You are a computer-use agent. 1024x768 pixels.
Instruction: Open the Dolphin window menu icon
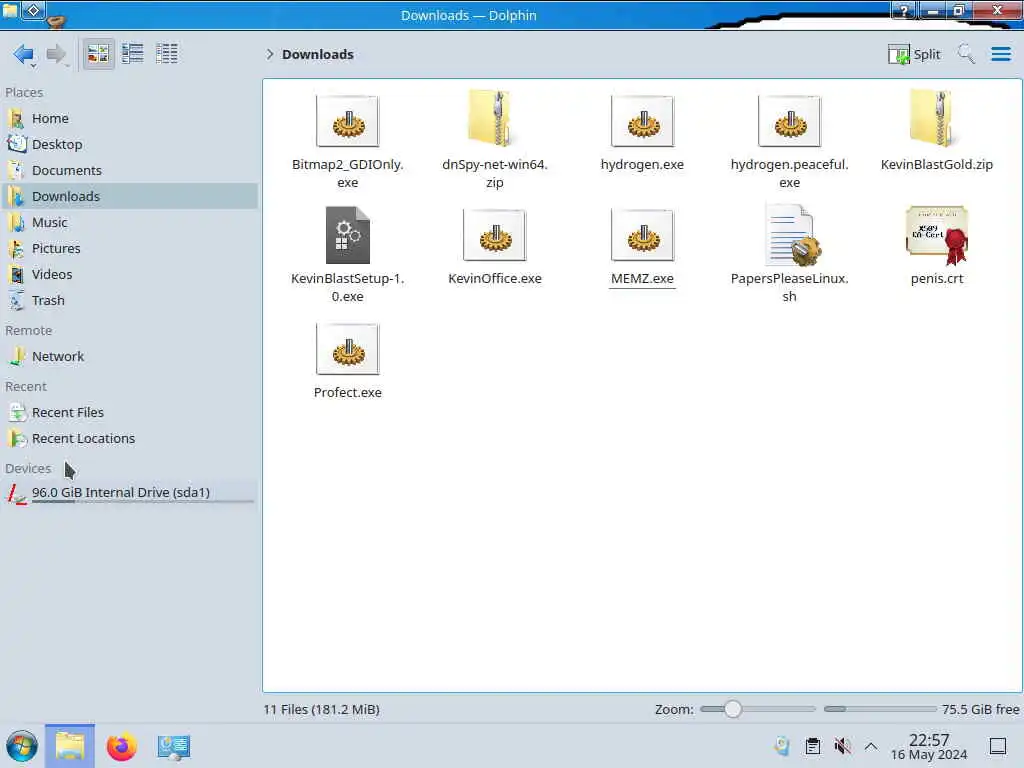(10, 10)
